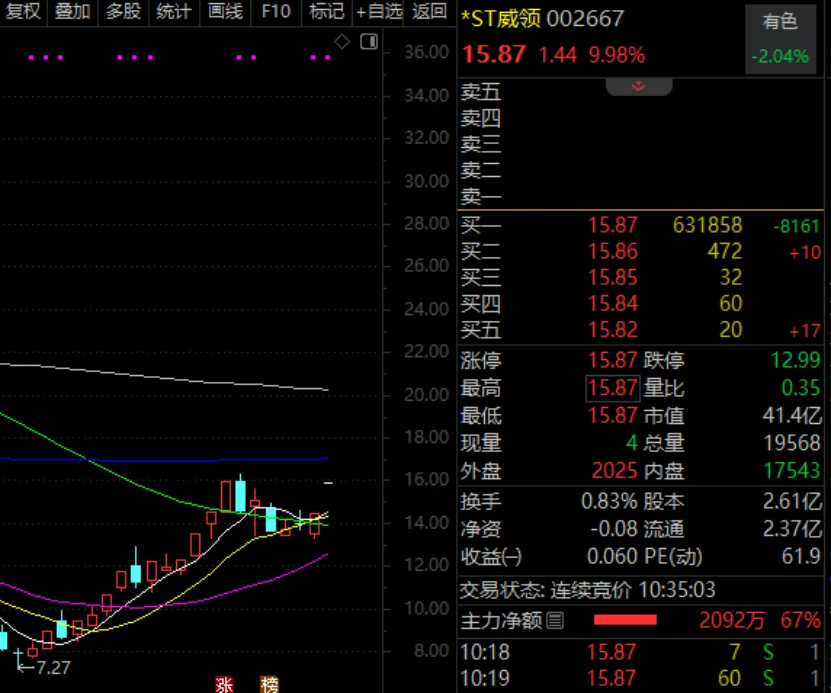Select the 10:18 trade tick row
Viewport: 831px width, 693px height.
640,652
